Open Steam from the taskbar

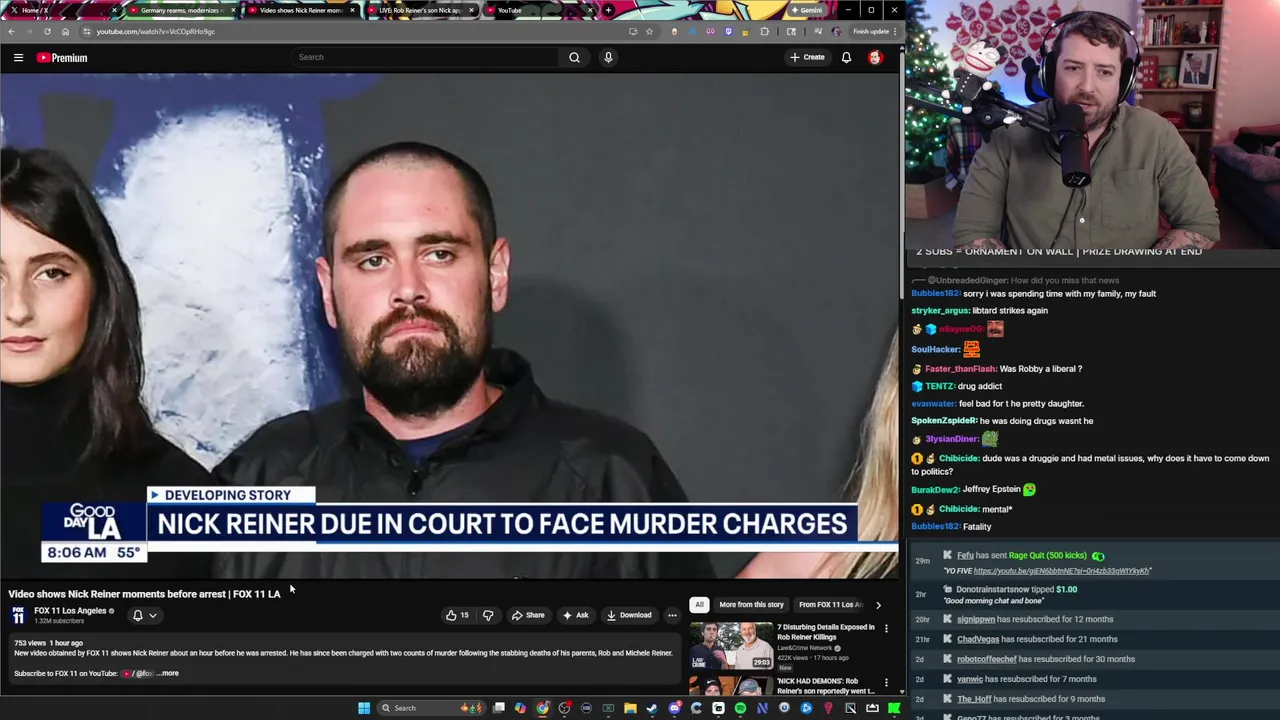click(652, 708)
